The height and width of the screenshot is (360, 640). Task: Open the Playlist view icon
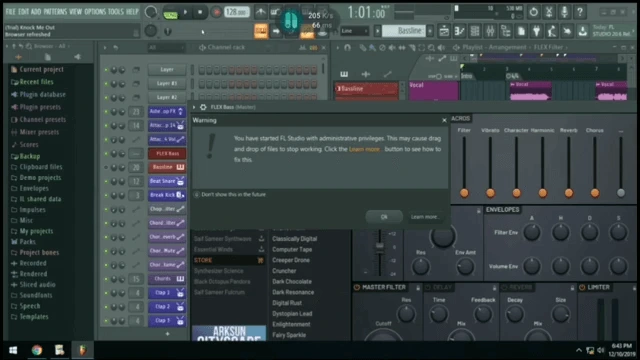pyautogui.click(x=444, y=31)
